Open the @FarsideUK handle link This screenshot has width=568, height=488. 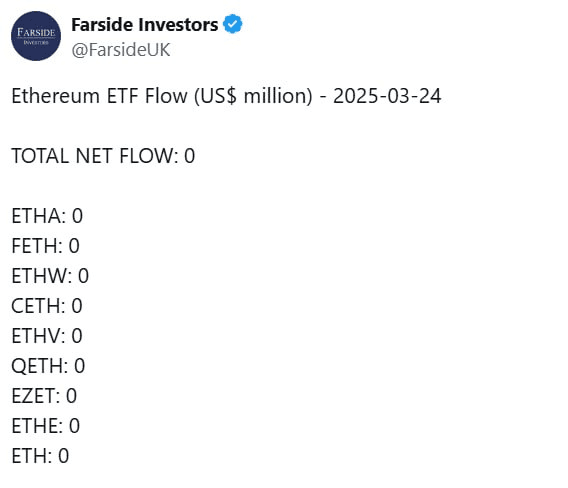click(121, 50)
